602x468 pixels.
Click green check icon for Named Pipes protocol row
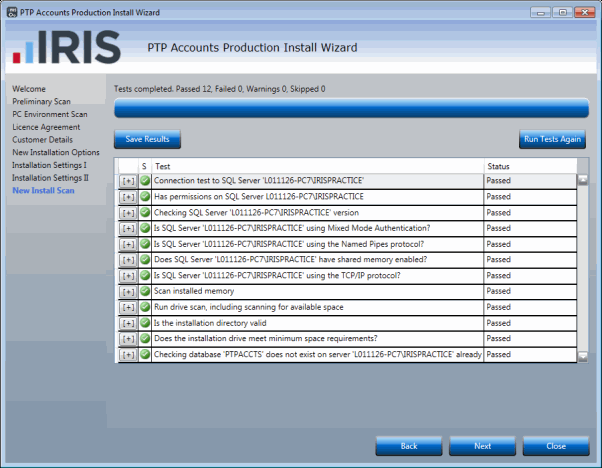pyautogui.click(x=145, y=244)
